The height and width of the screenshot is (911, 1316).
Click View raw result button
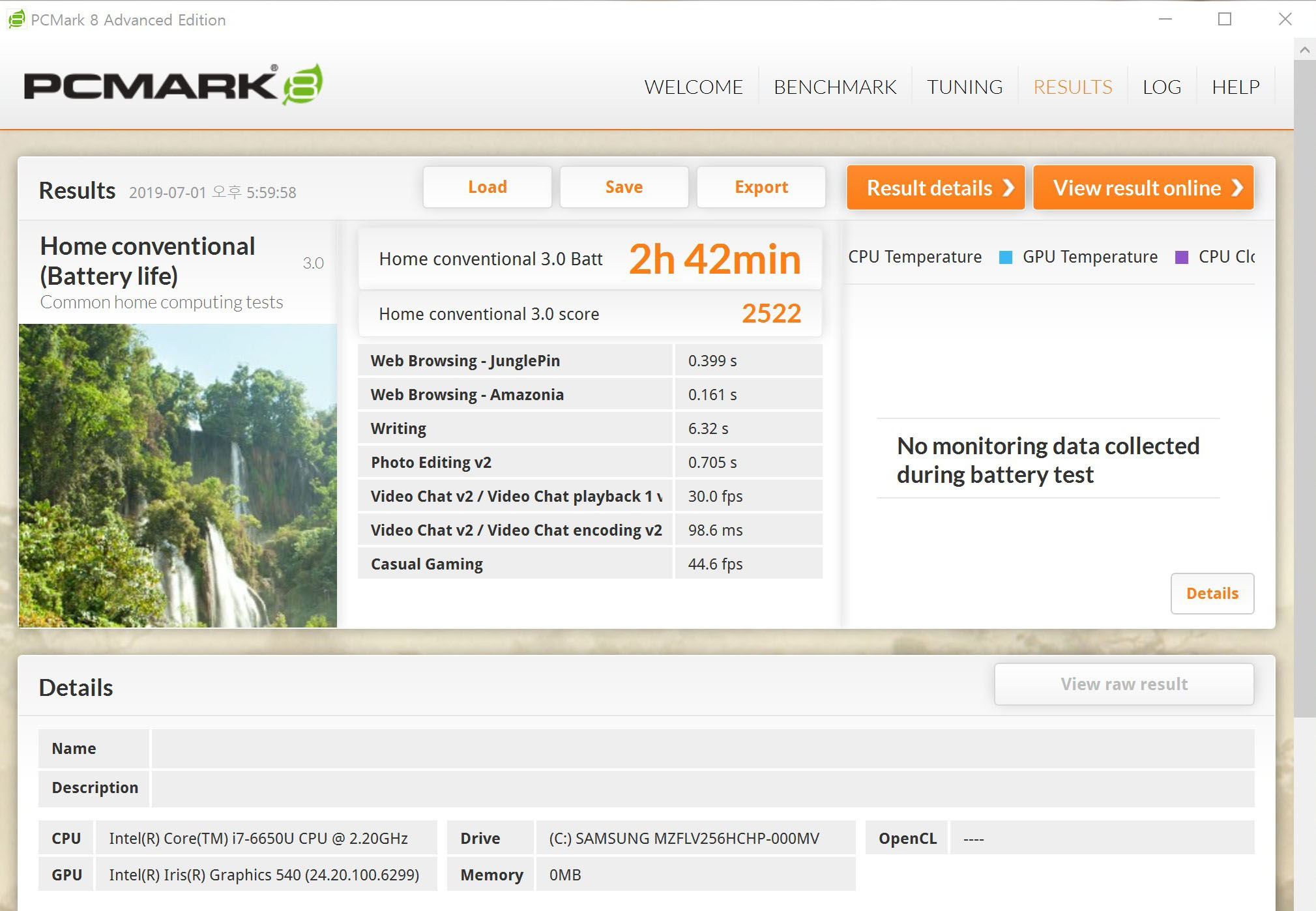click(x=1124, y=684)
